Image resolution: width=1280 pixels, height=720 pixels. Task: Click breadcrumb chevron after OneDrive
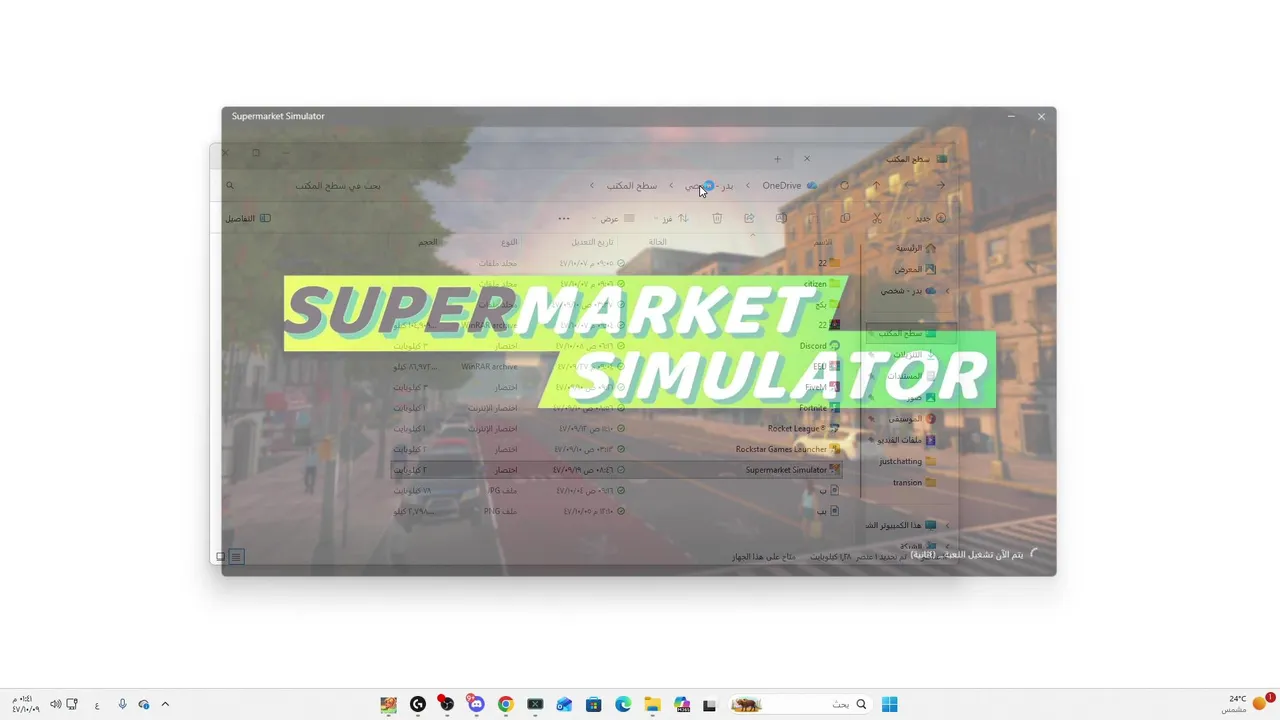coord(747,185)
